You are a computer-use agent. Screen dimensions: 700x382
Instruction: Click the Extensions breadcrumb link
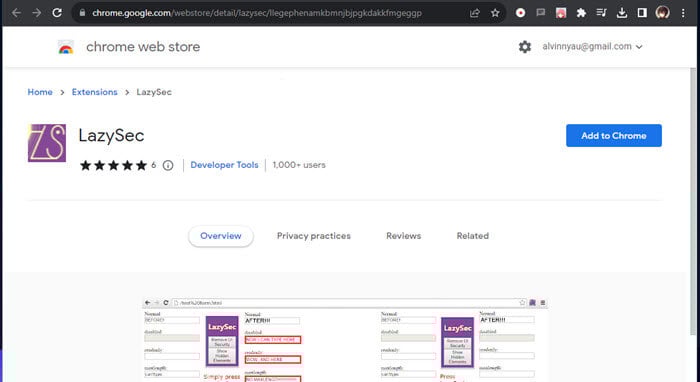(x=95, y=92)
